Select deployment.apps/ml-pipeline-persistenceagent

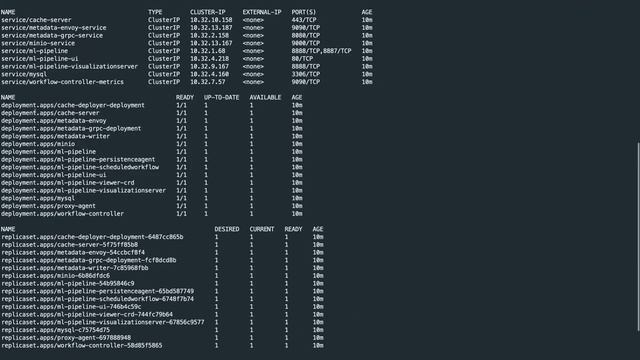(78, 160)
